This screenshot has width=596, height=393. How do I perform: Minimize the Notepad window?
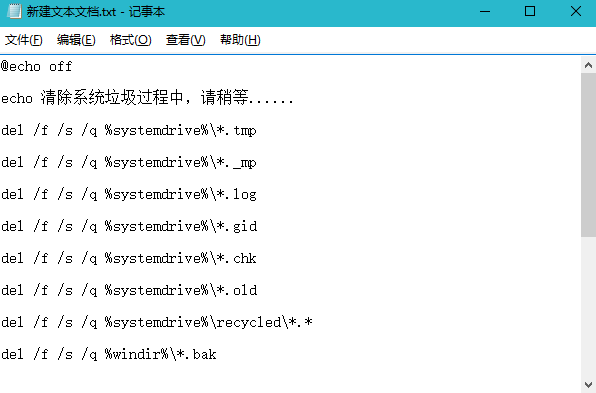pos(485,11)
